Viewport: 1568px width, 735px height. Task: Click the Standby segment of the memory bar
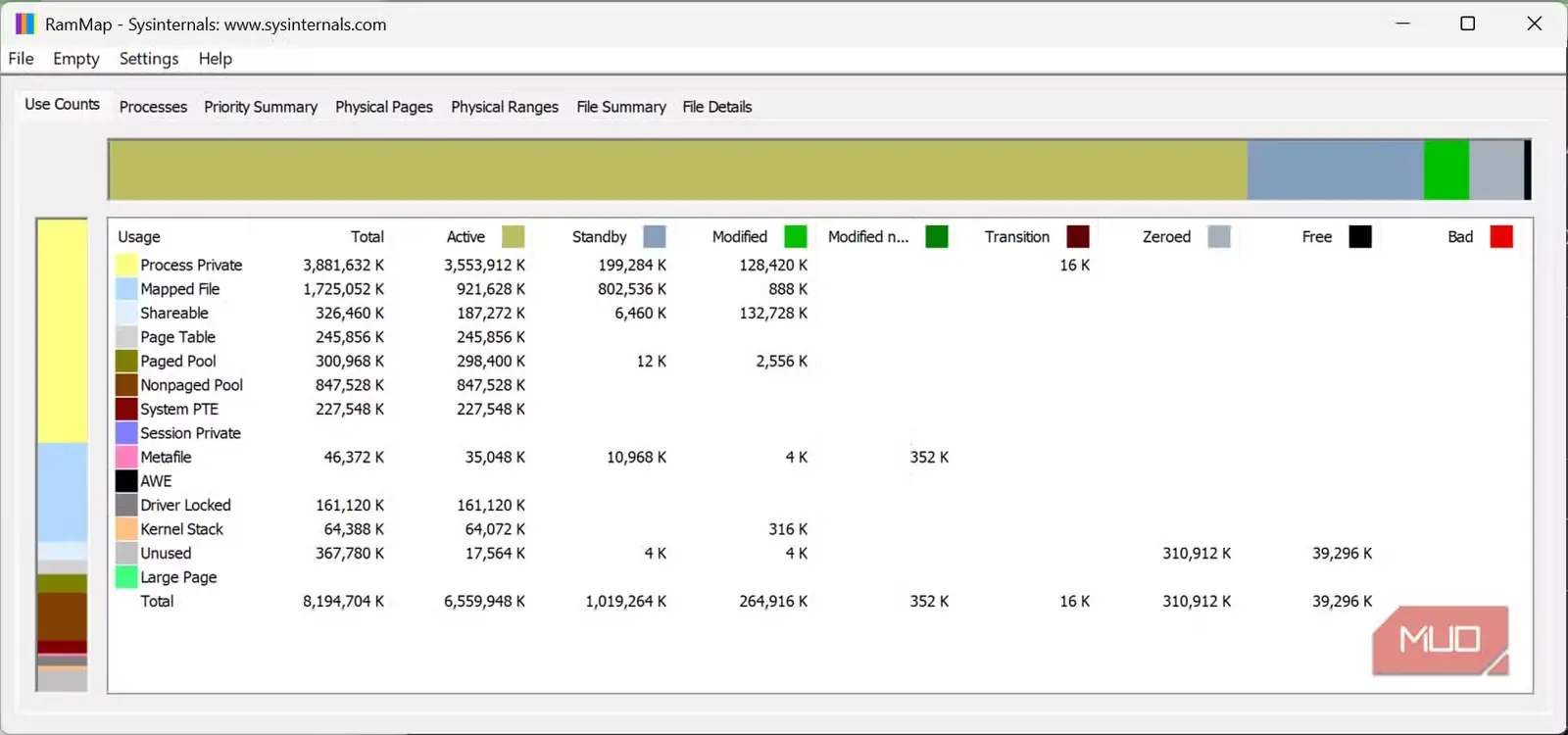pos(1335,170)
